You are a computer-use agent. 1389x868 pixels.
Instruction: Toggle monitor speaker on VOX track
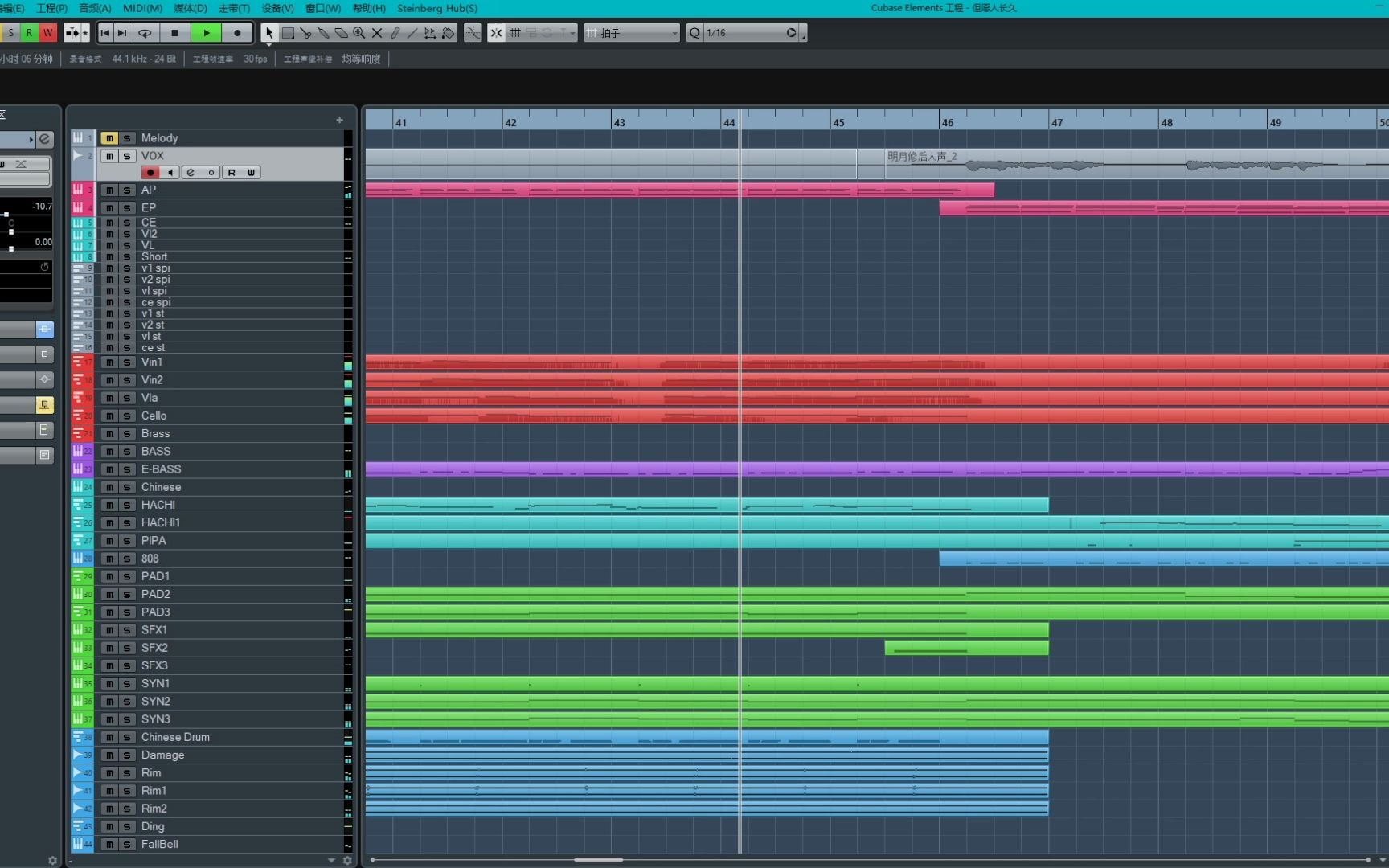click(170, 173)
